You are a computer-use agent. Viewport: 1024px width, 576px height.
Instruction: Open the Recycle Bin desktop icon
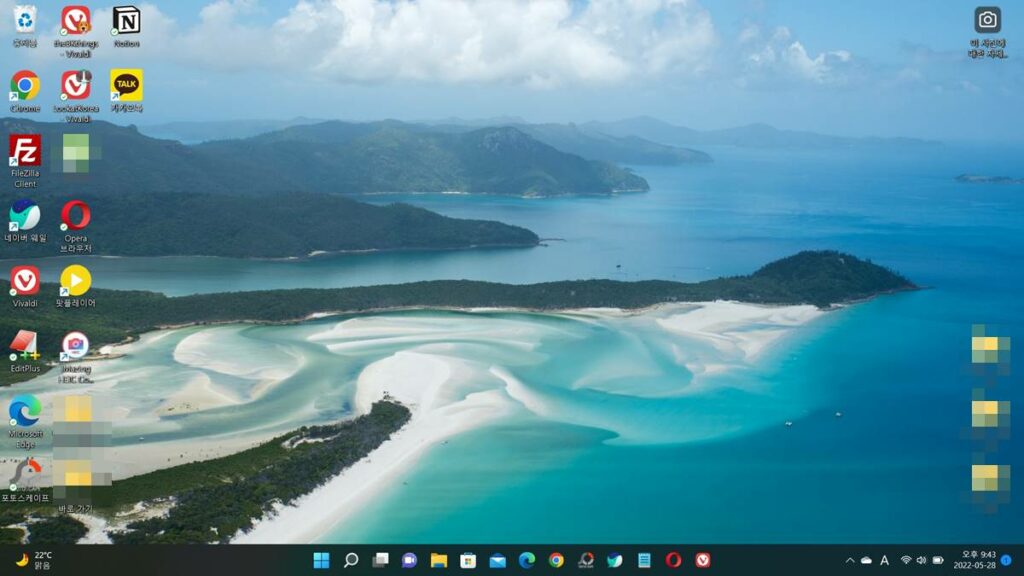click(25, 21)
